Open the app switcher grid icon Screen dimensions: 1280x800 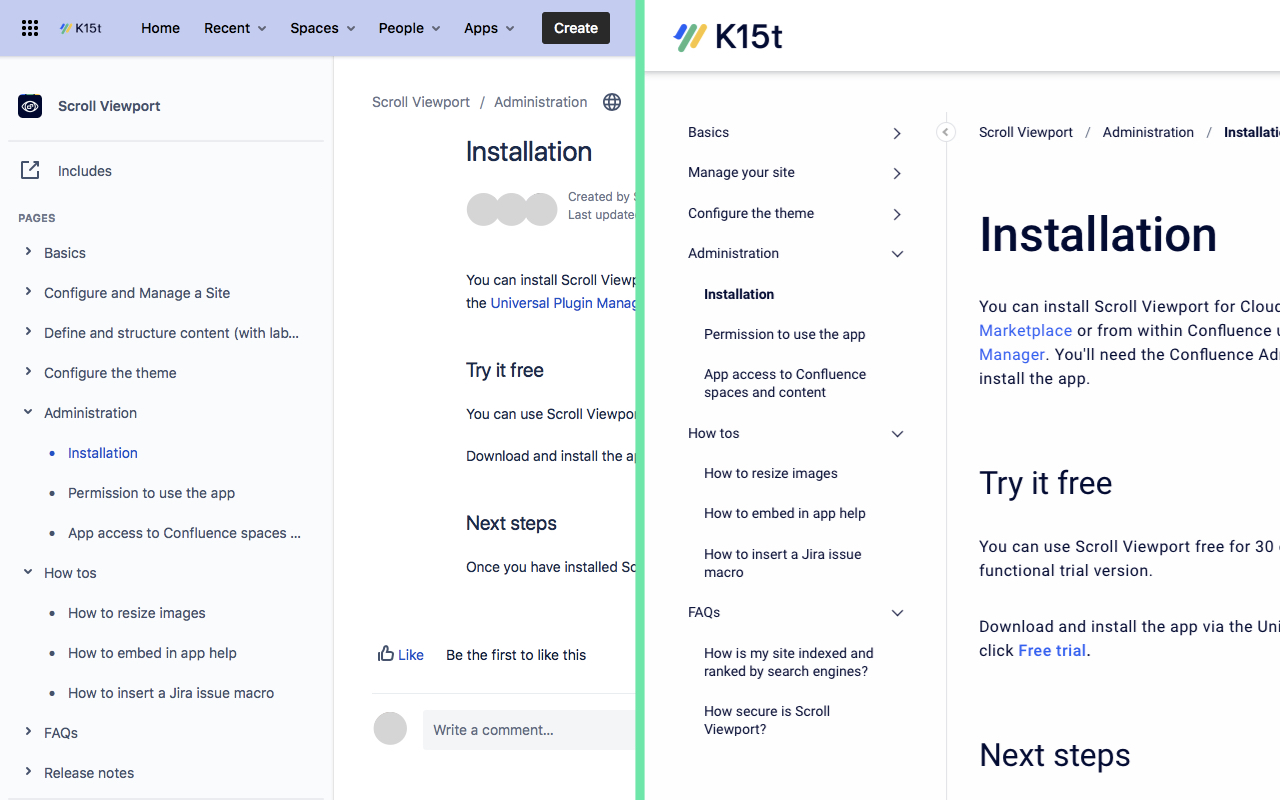30,28
